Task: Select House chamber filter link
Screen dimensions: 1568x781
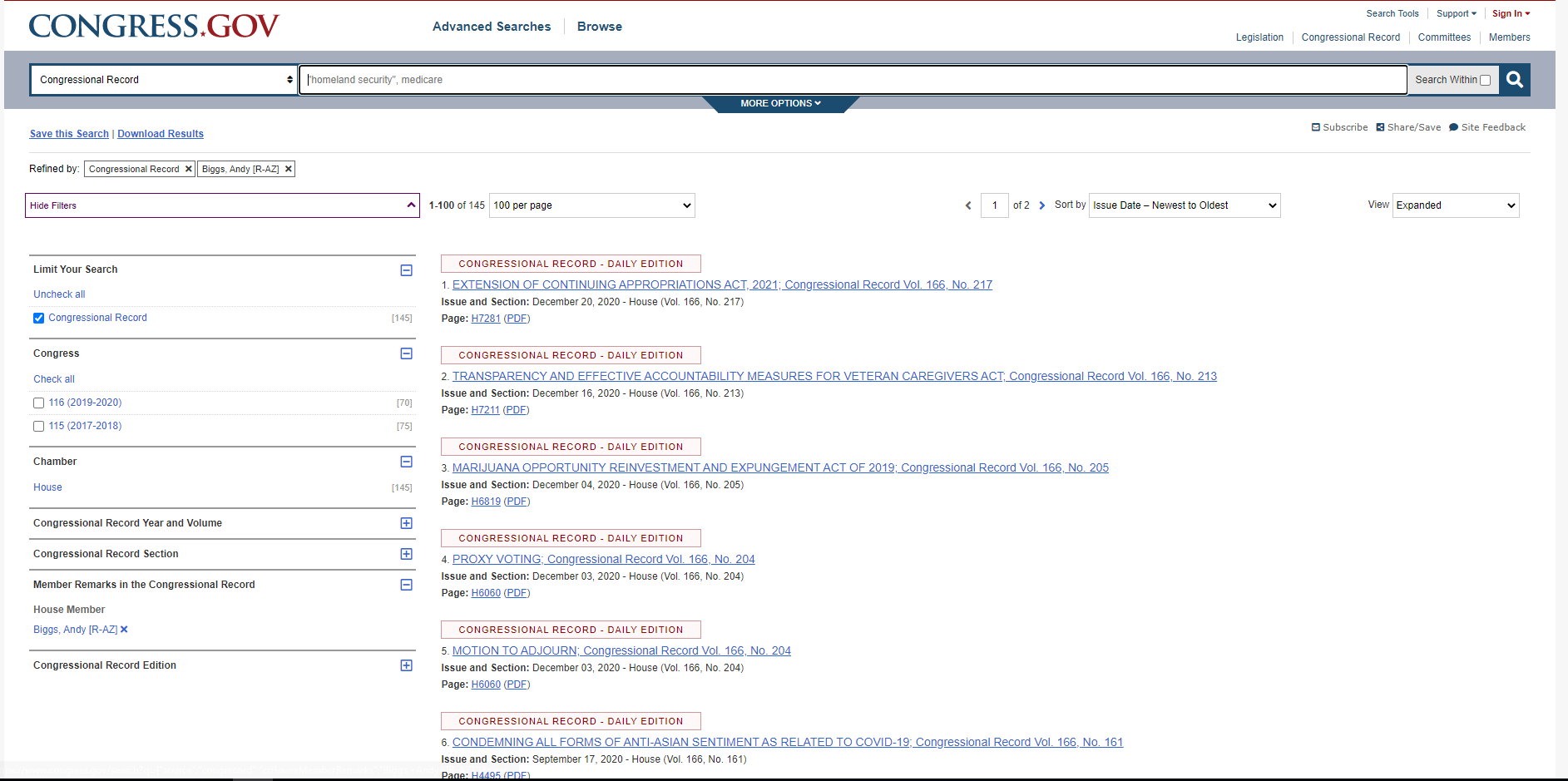Action: tap(47, 487)
